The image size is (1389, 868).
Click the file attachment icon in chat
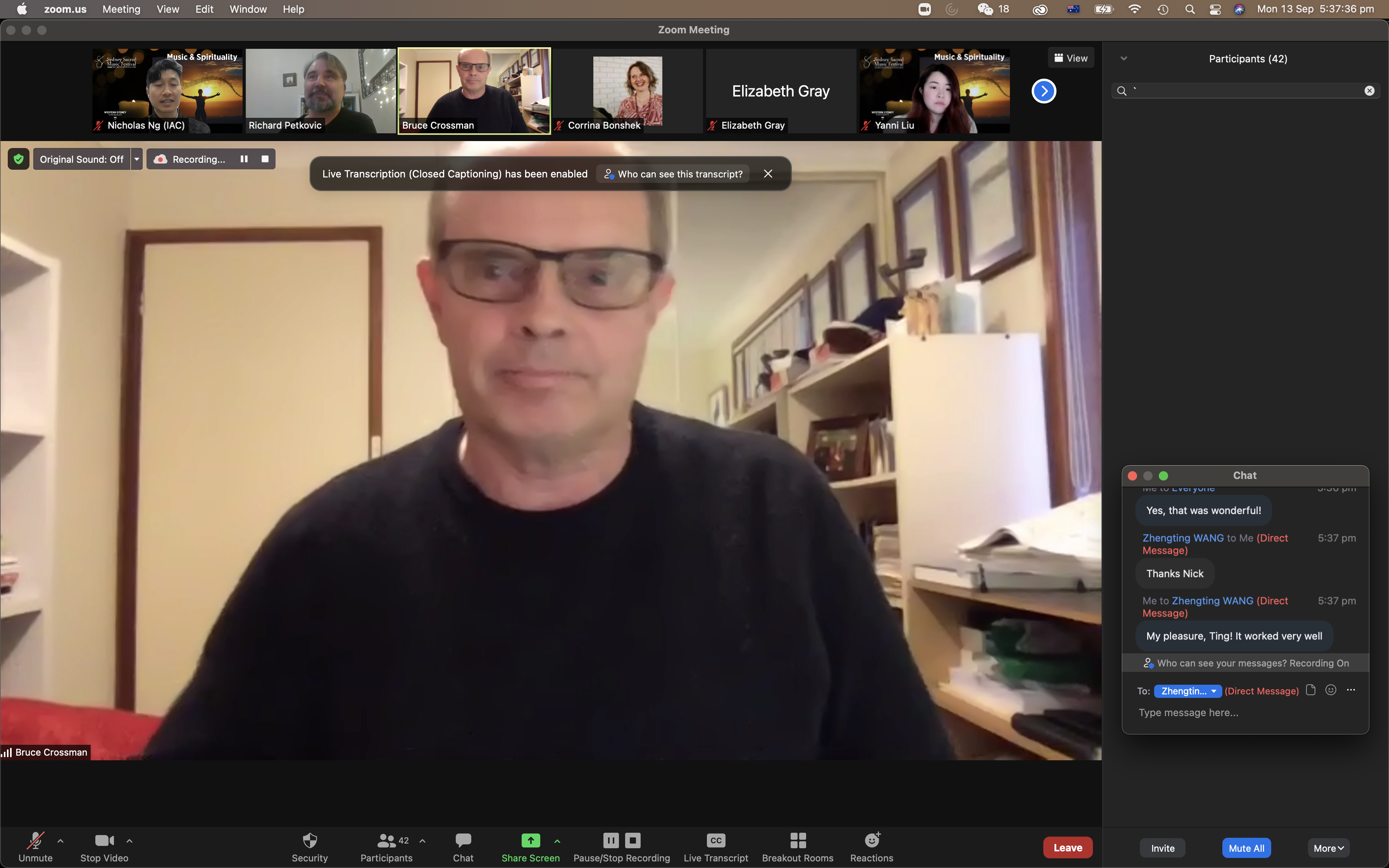[x=1310, y=690]
